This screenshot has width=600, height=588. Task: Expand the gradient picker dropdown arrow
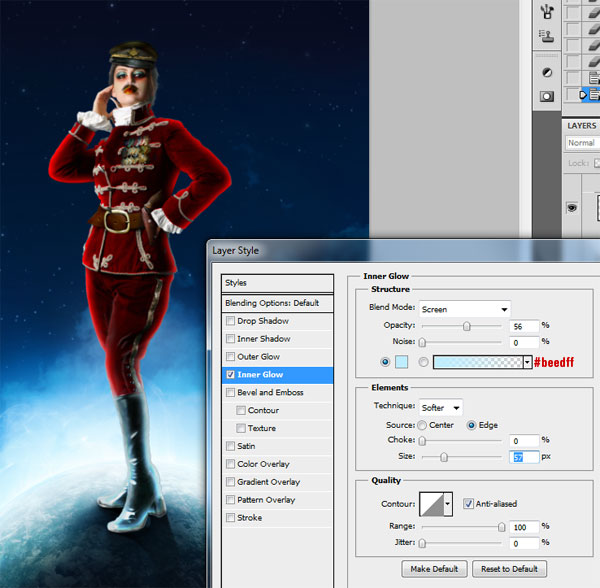(x=528, y=362)
